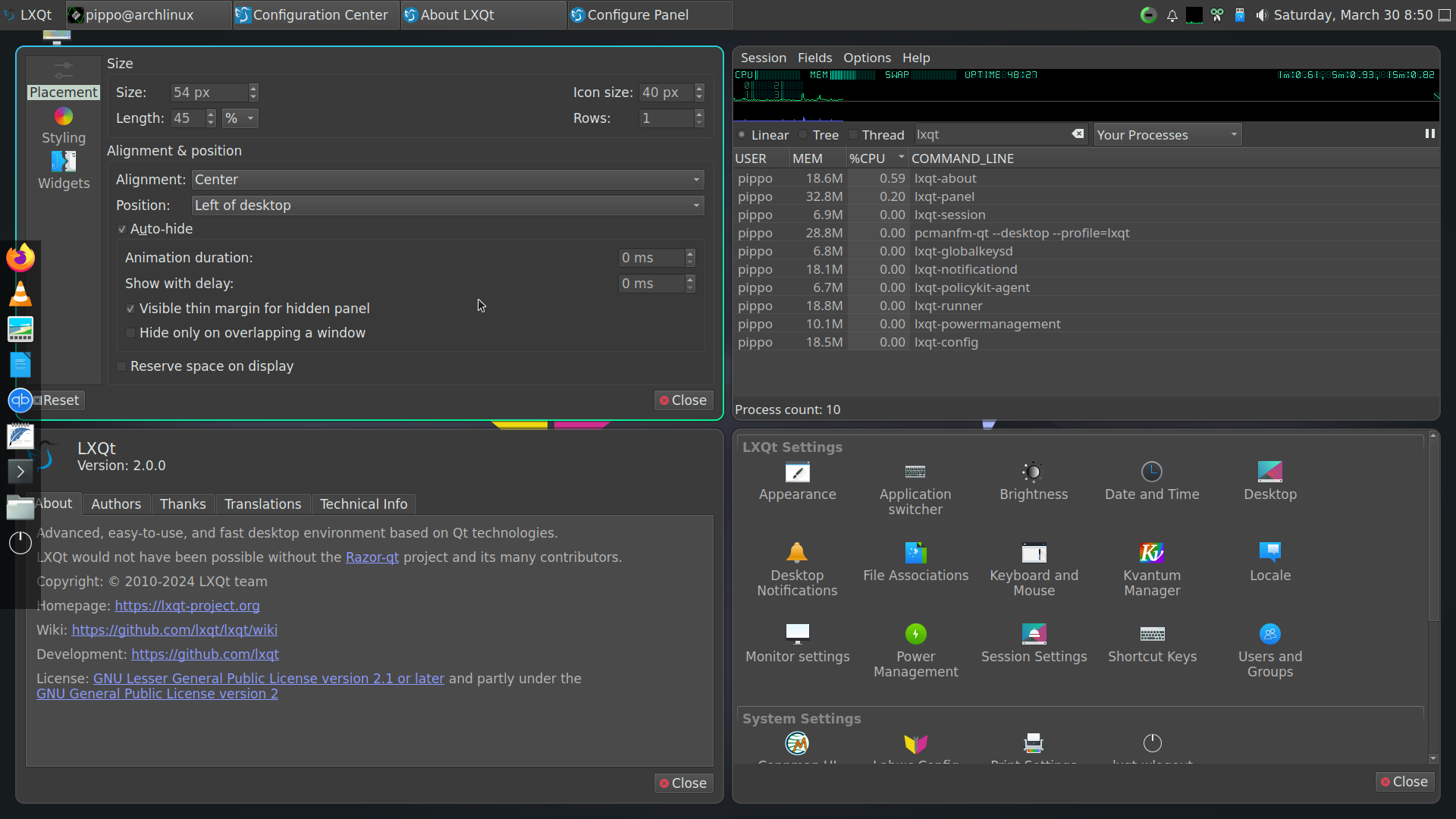Select the Tree view radio button
The image size is (1456, 819).
(804, 135)
